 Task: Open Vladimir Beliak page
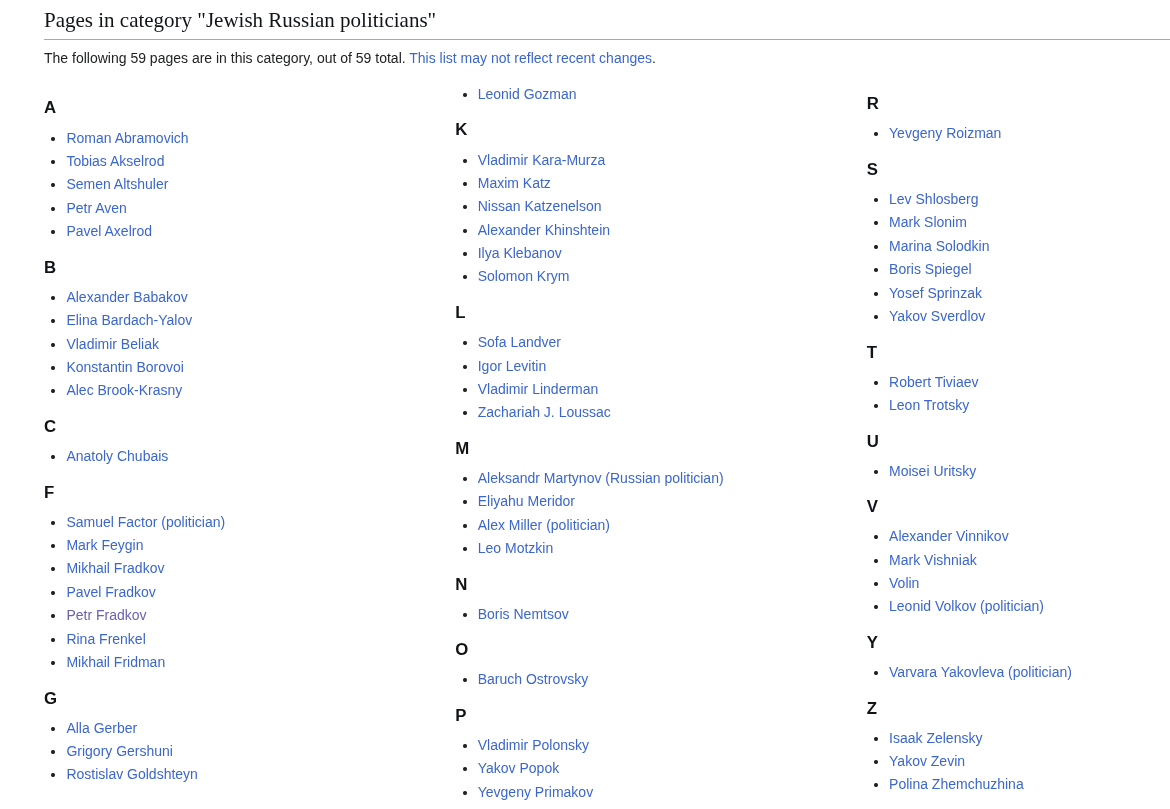point(113,344)
